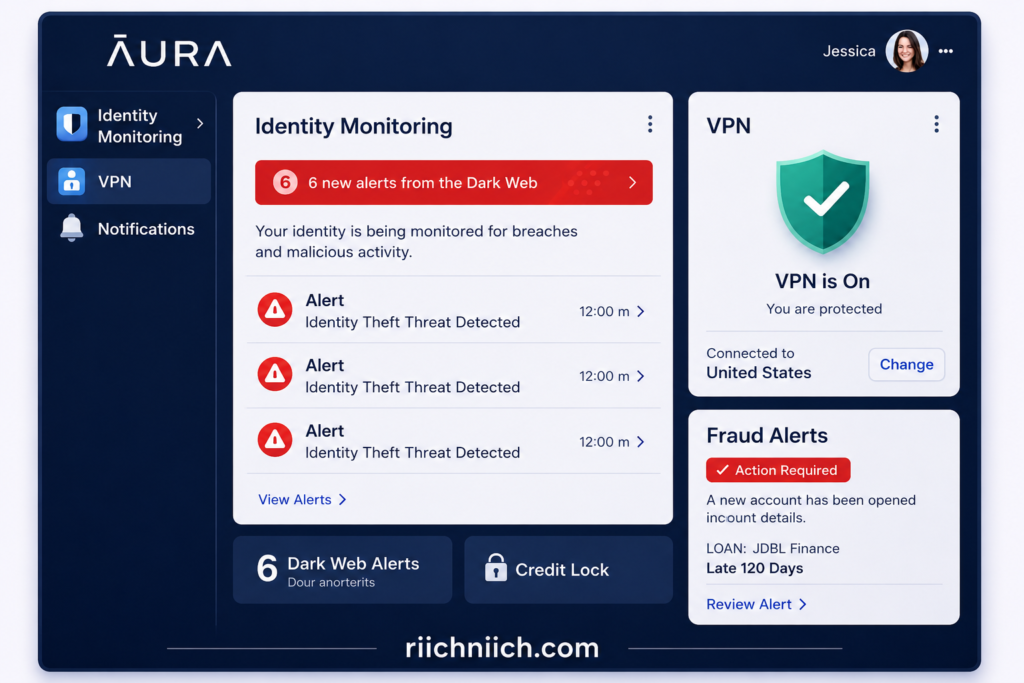Click warning icon of third Alert row
This screenshot has height=683, width=1024.
point(275,439)
